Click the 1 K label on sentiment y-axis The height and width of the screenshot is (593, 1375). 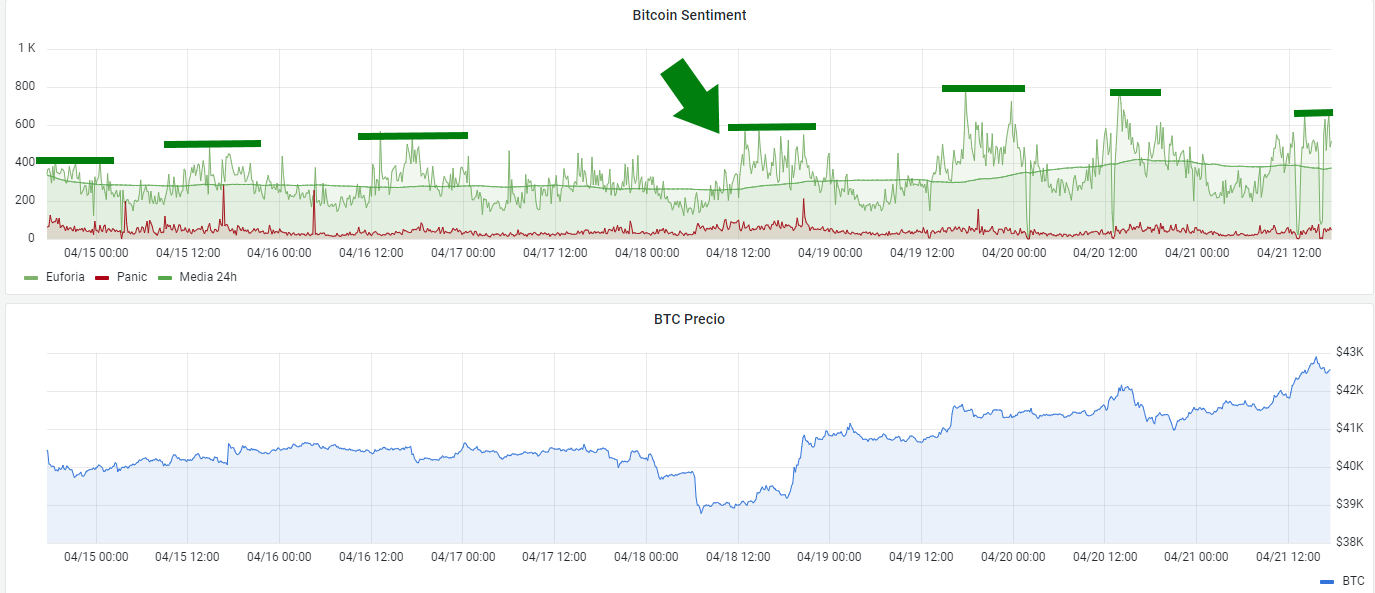point(26,48)
